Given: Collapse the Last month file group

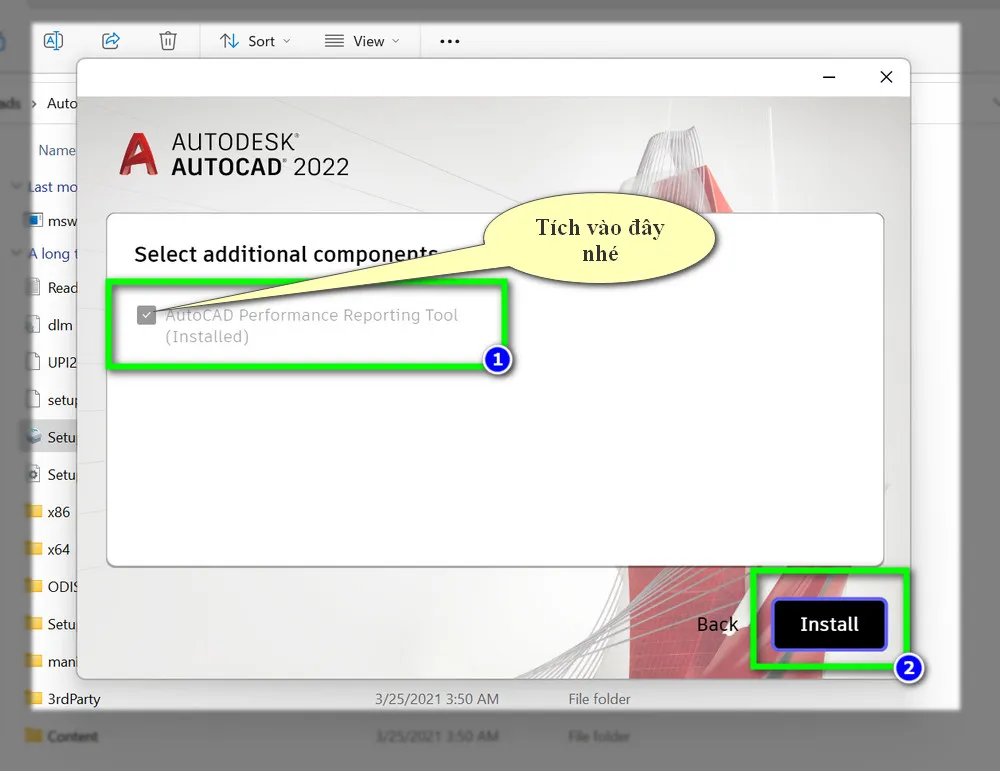Looking at the screenshot, I should [15, 187].
